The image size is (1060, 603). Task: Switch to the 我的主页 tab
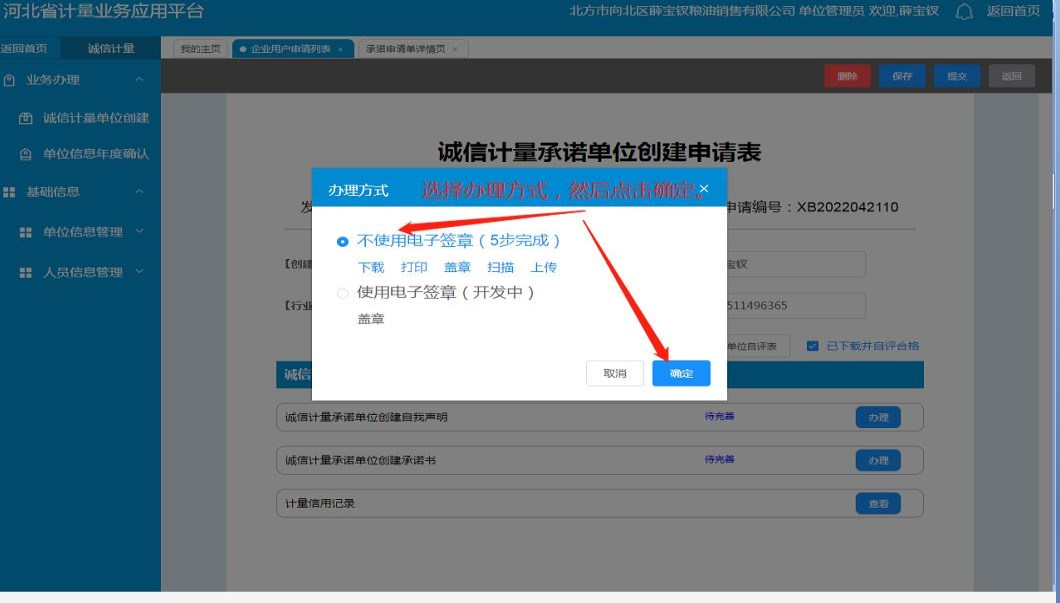click(x=197, y=49)
